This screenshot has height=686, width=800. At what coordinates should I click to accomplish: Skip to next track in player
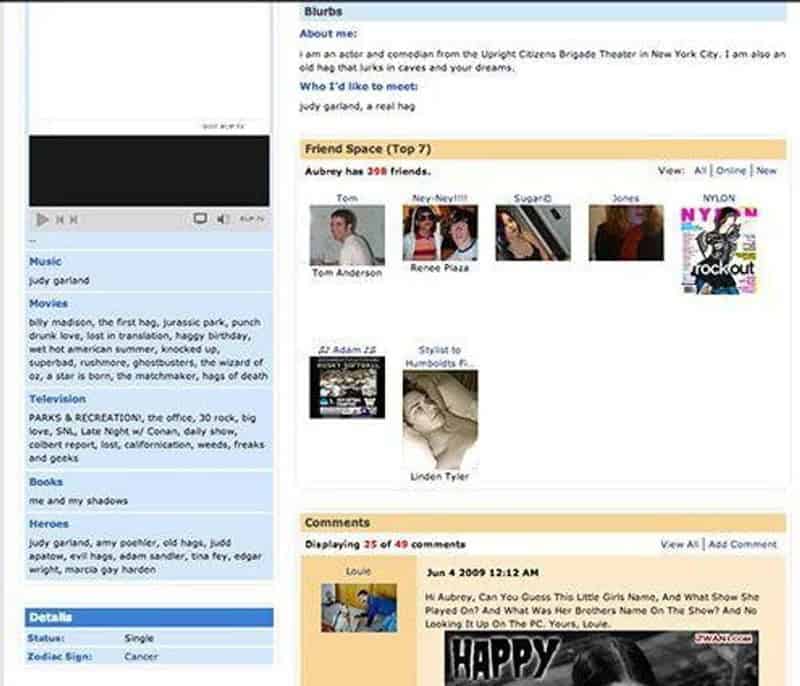(73, 220)
